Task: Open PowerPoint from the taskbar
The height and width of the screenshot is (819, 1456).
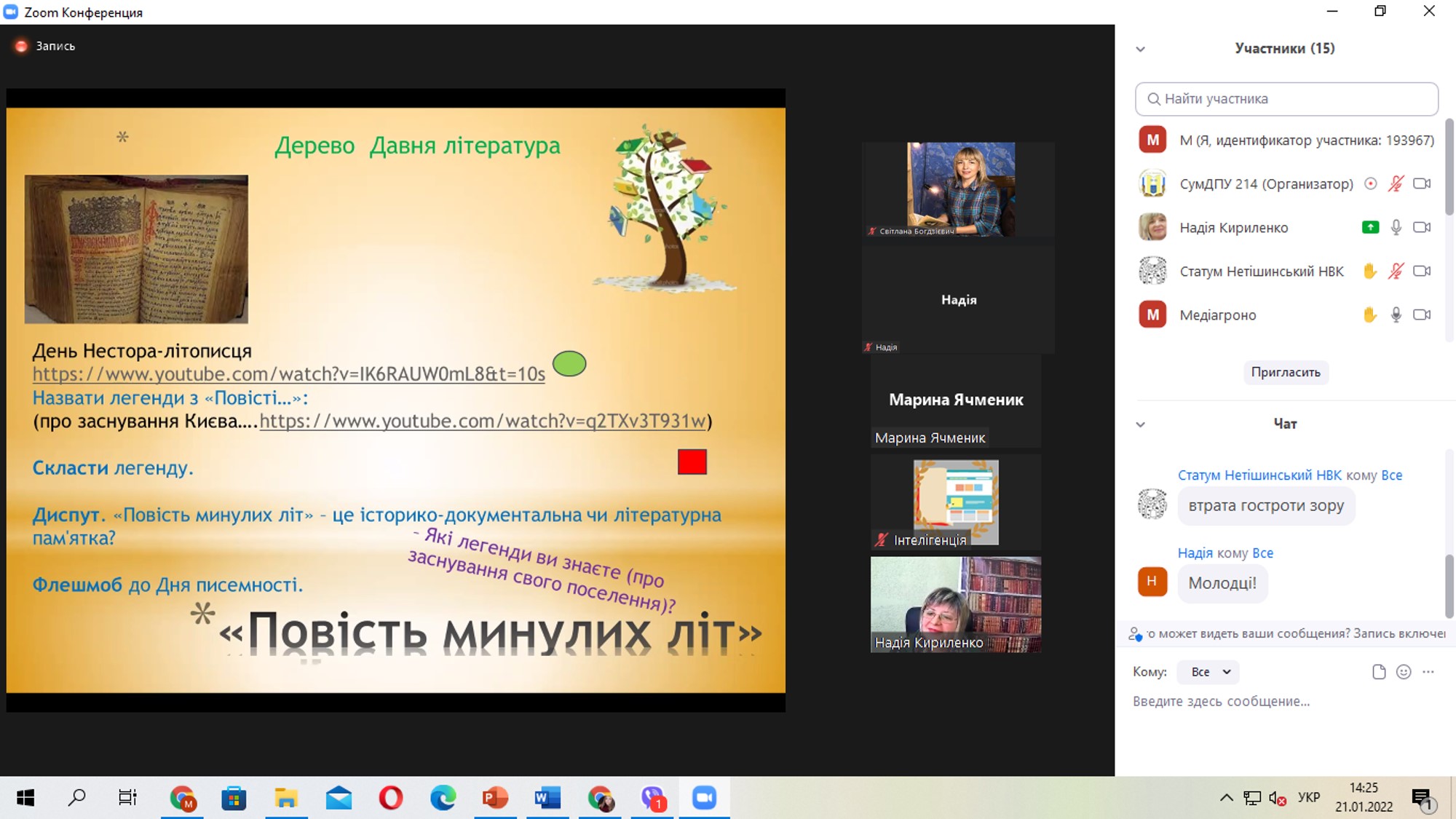Action: click(x=495, y=799)
